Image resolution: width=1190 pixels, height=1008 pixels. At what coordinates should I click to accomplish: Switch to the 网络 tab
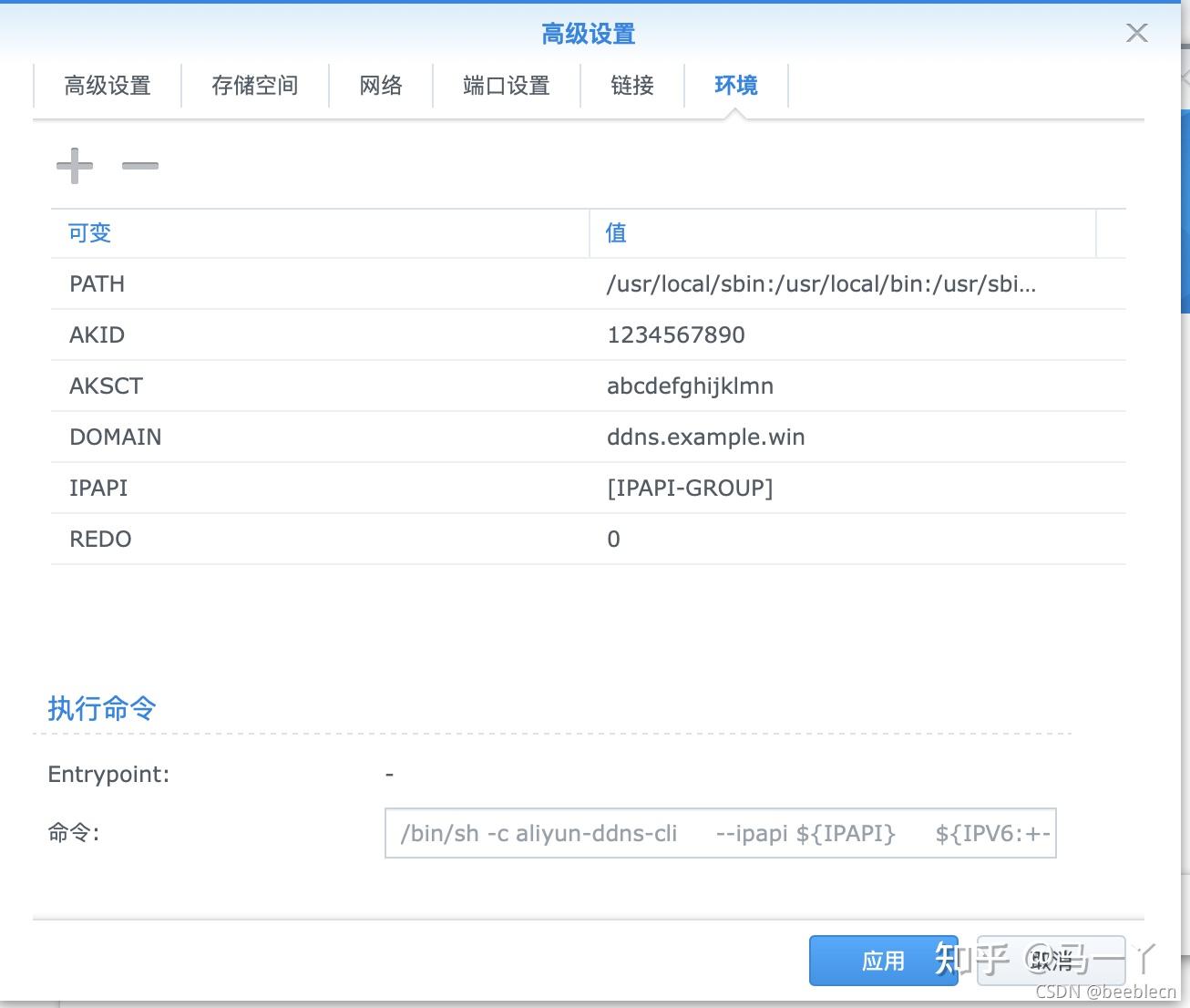coord(380,86)
